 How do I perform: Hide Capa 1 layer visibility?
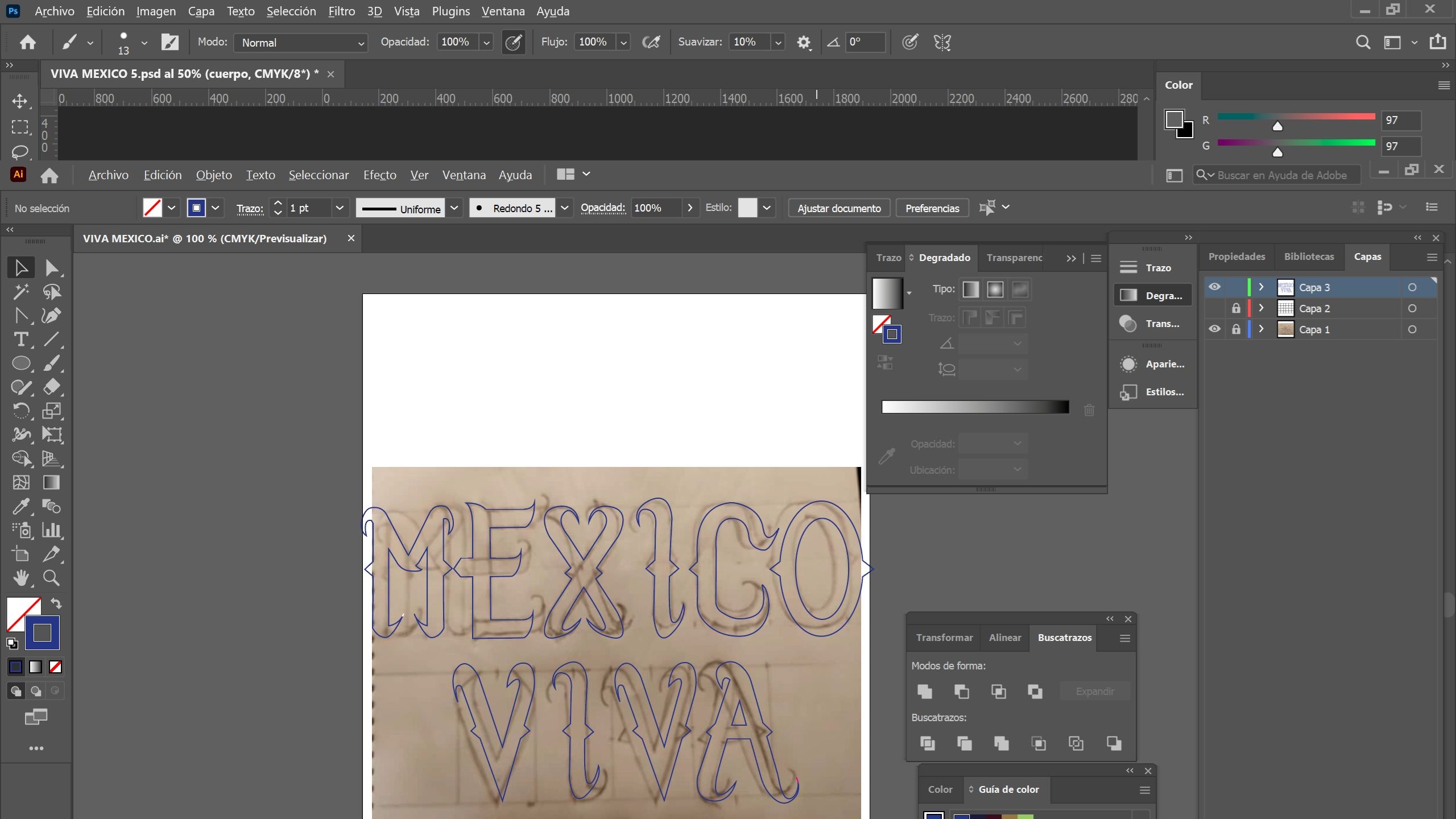coord(1214,329)
